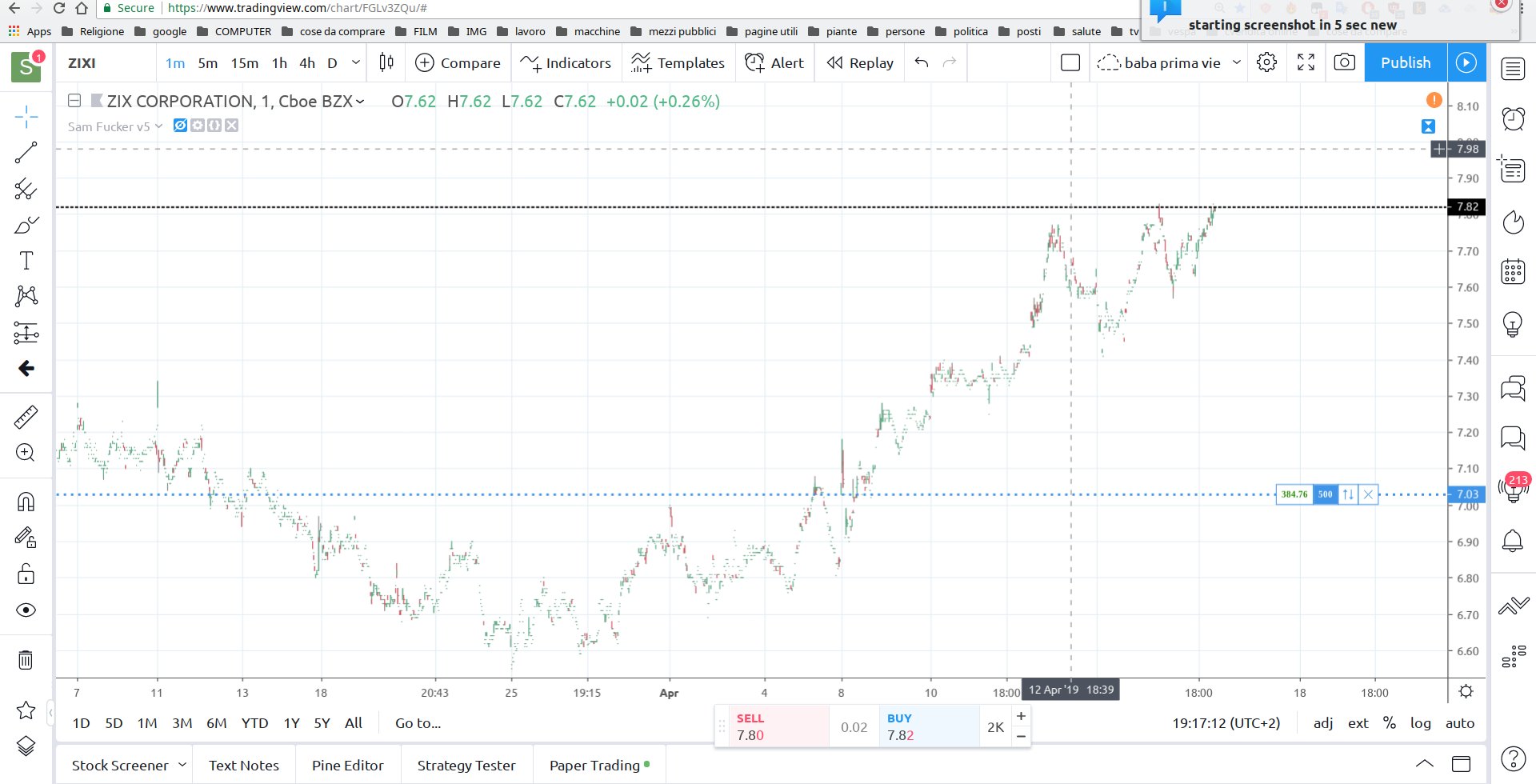1536x784 pixels.
Task: Toggle log scale
Action: click(1421, 723)
